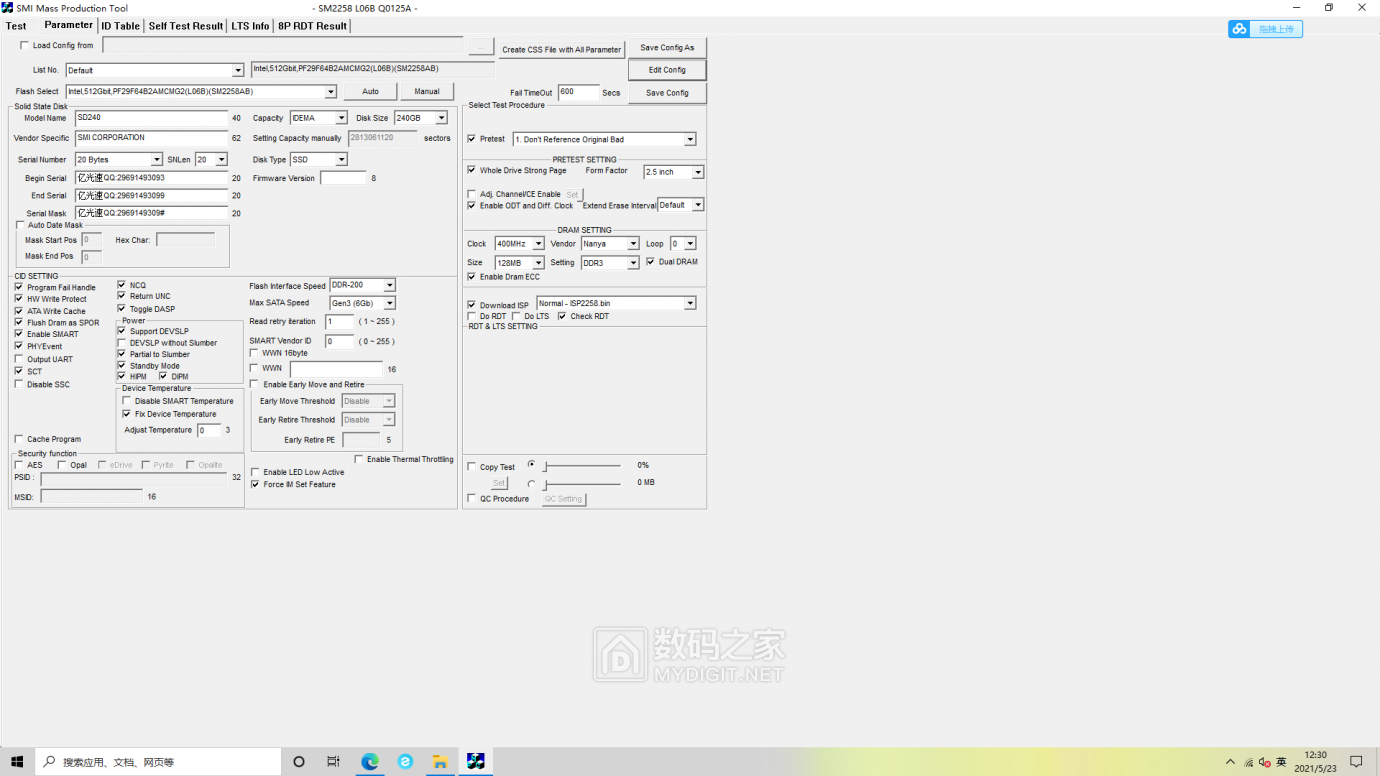Viewport: 1380px width, 776px height.
Task: Open the notification center icon
Action: point(1356,762)
